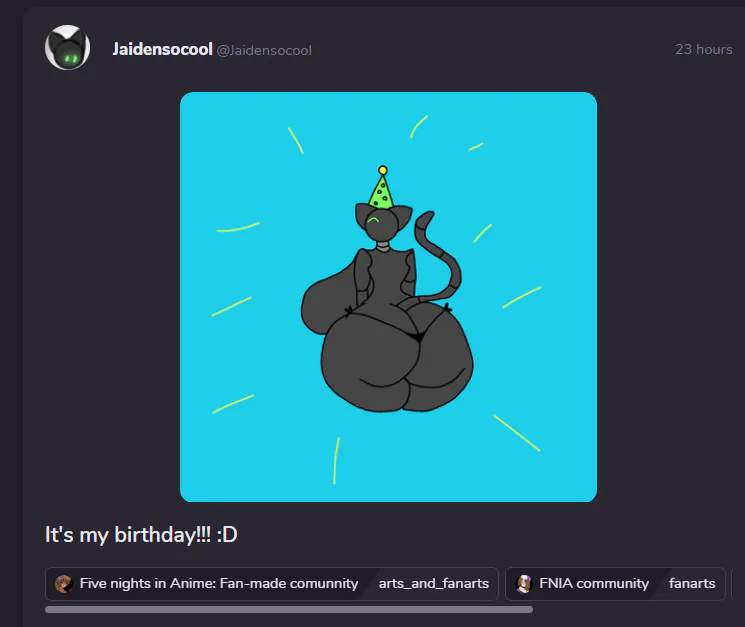Click the green party hat in artwork

click(x=381, y=189)
